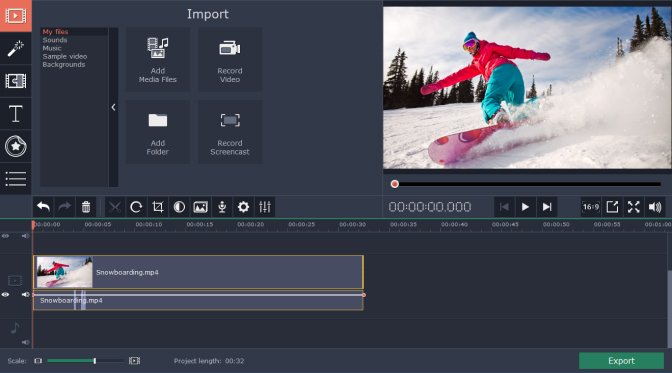Toggle video track visibility eye
The height and width of the screenshot is (373, 672).
point(6,295)
